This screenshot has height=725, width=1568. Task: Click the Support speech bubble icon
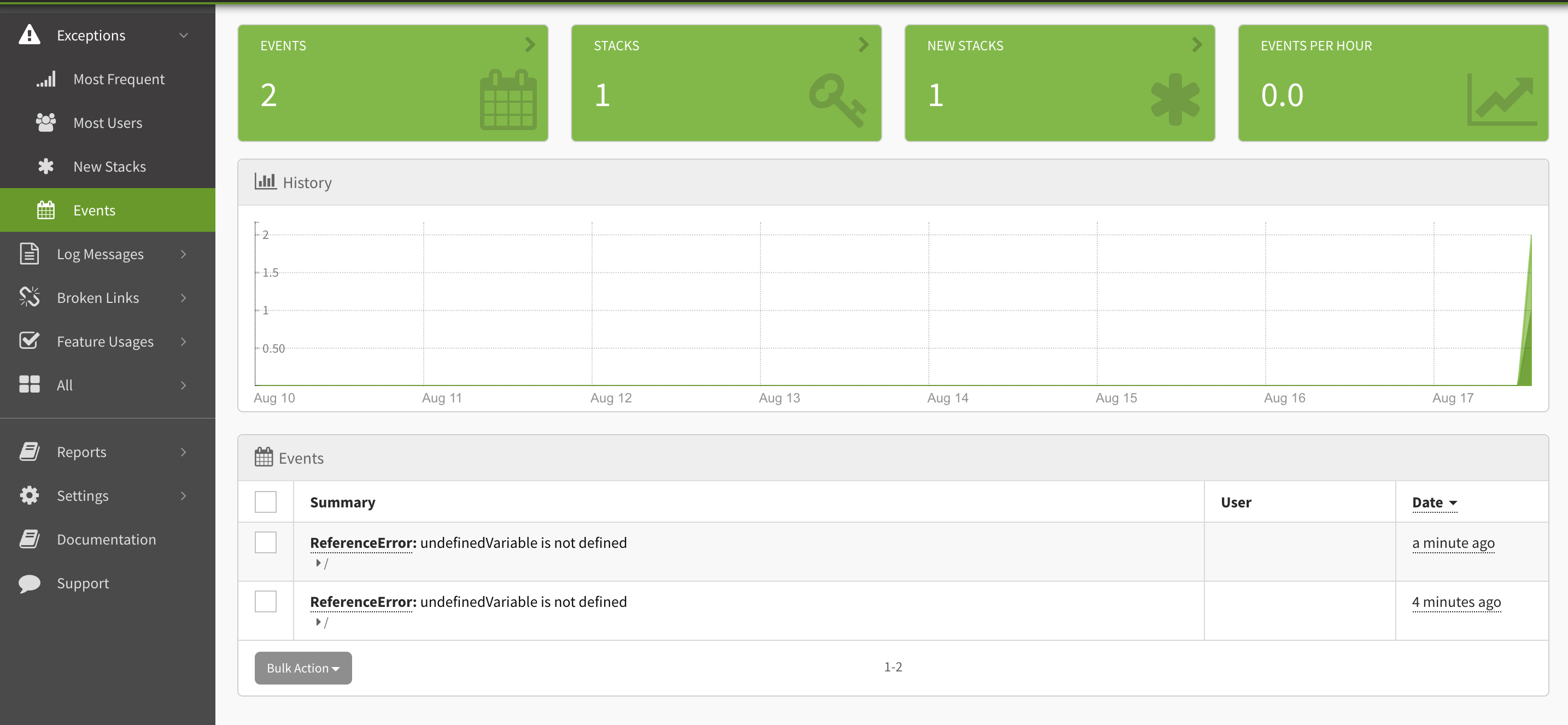(x=29, y=582)
